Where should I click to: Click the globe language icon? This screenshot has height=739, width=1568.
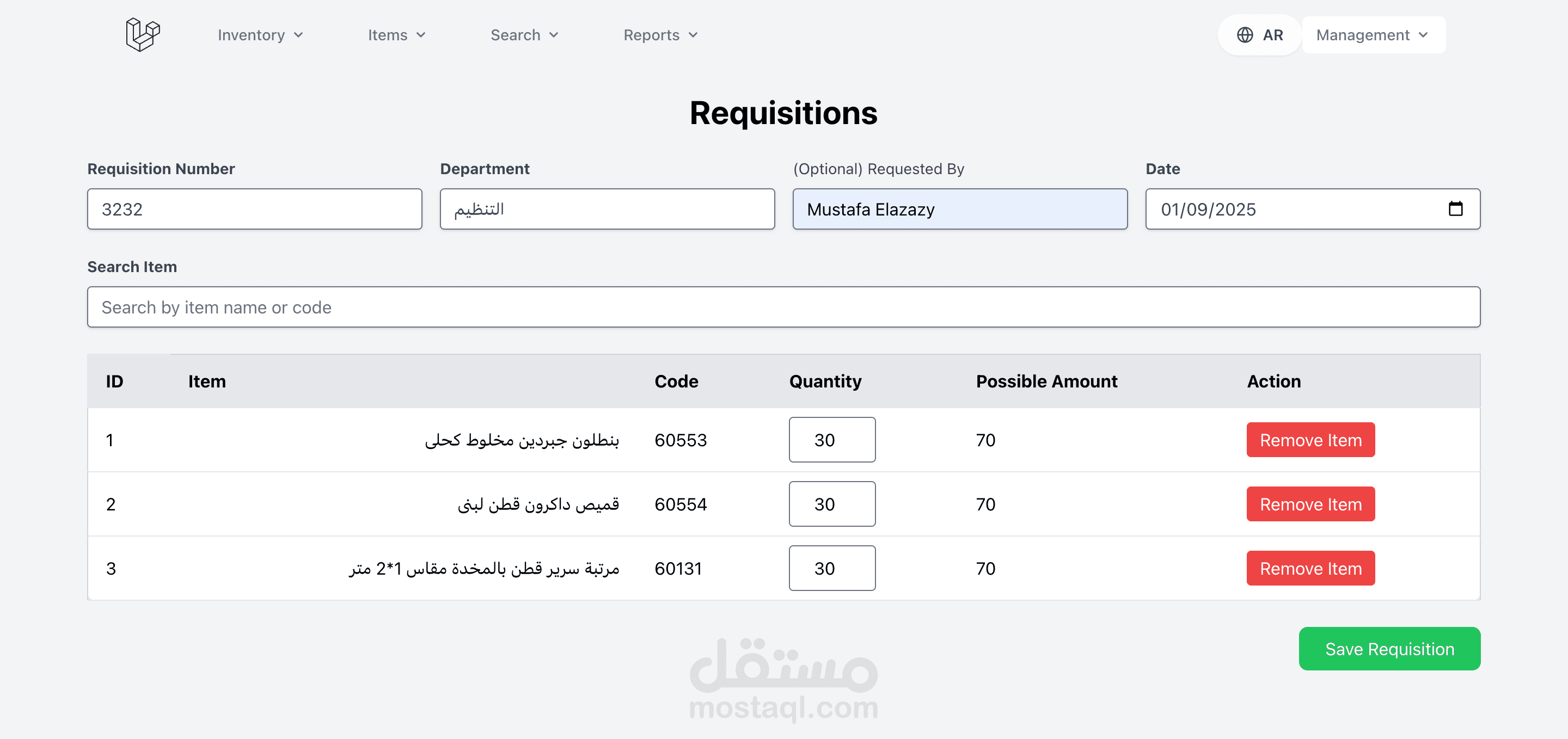coord(1244,35)
